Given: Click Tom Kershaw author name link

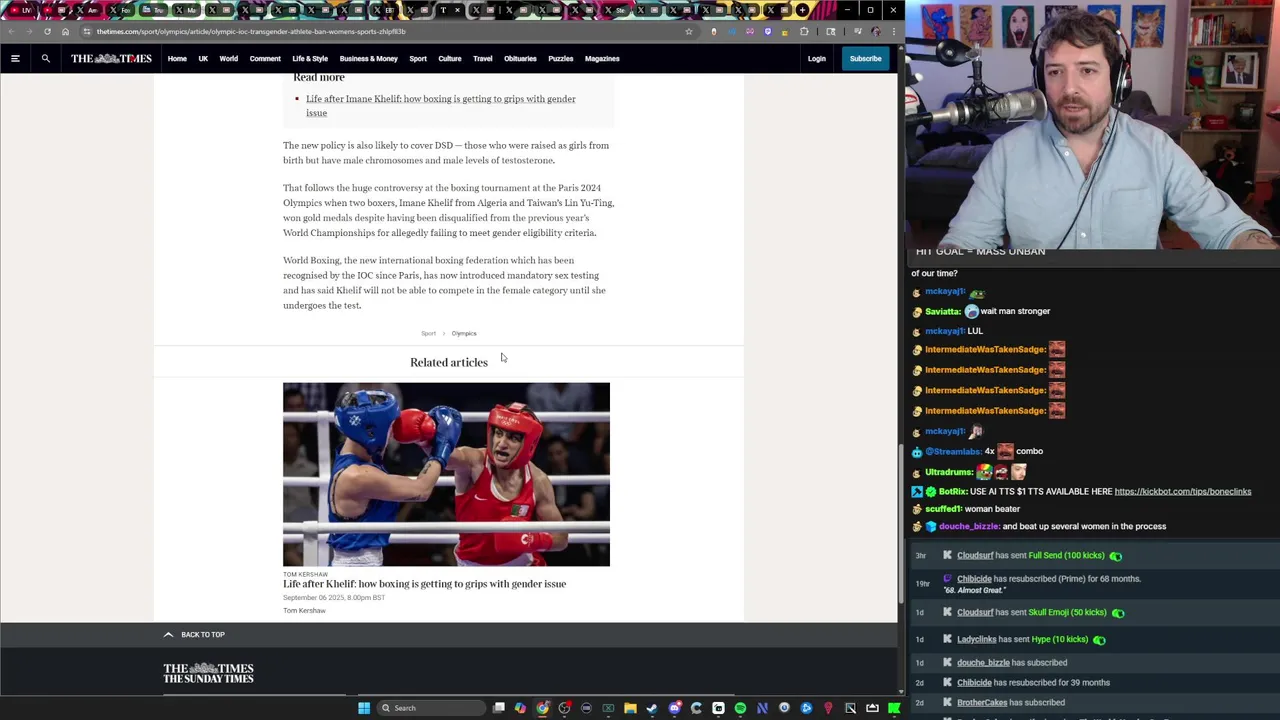Looking at the screenshot, I should tap(304, 611).
